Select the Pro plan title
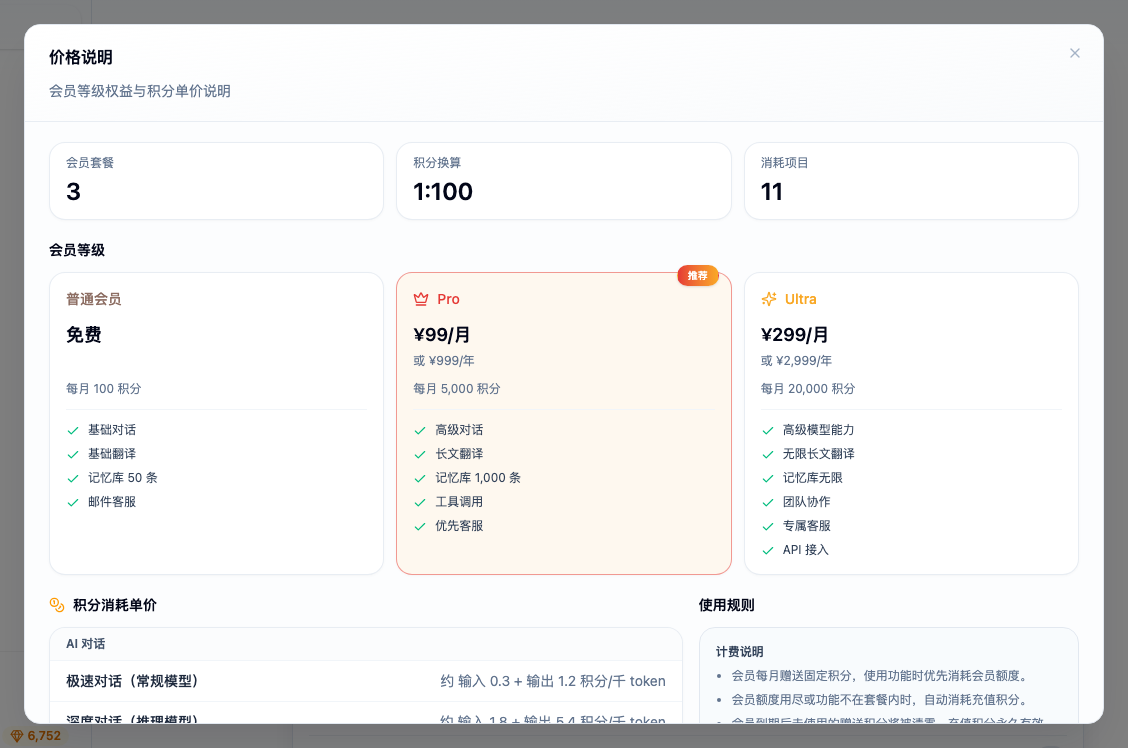This screenshot has height=748, width=1128. (448, 299)
